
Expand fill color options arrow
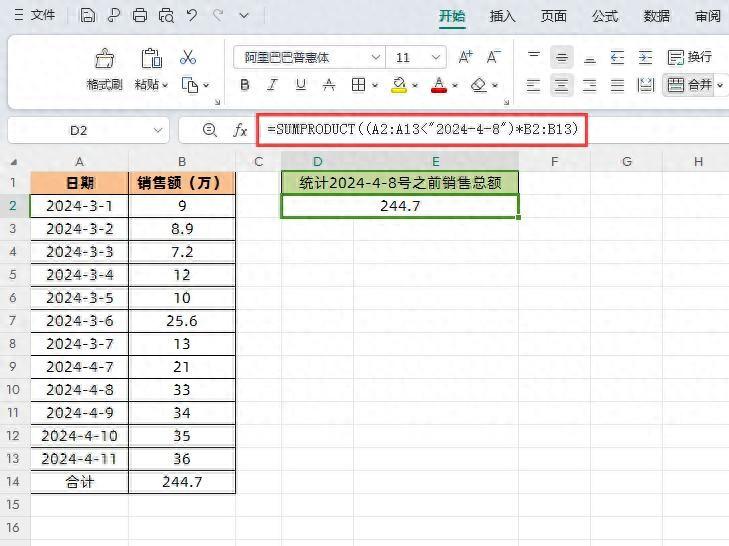415,86
